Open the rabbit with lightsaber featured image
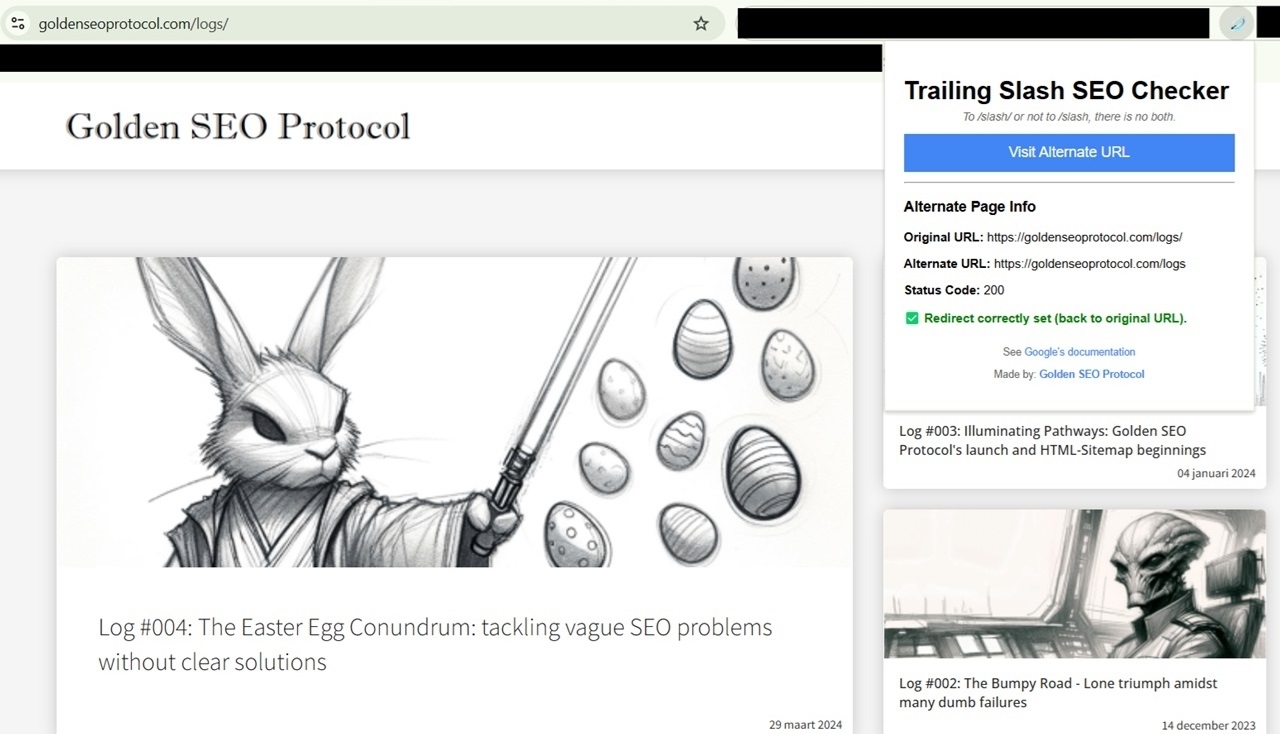Image resolution: width=1280 pixels, height=734 pixels. [455, 412]
